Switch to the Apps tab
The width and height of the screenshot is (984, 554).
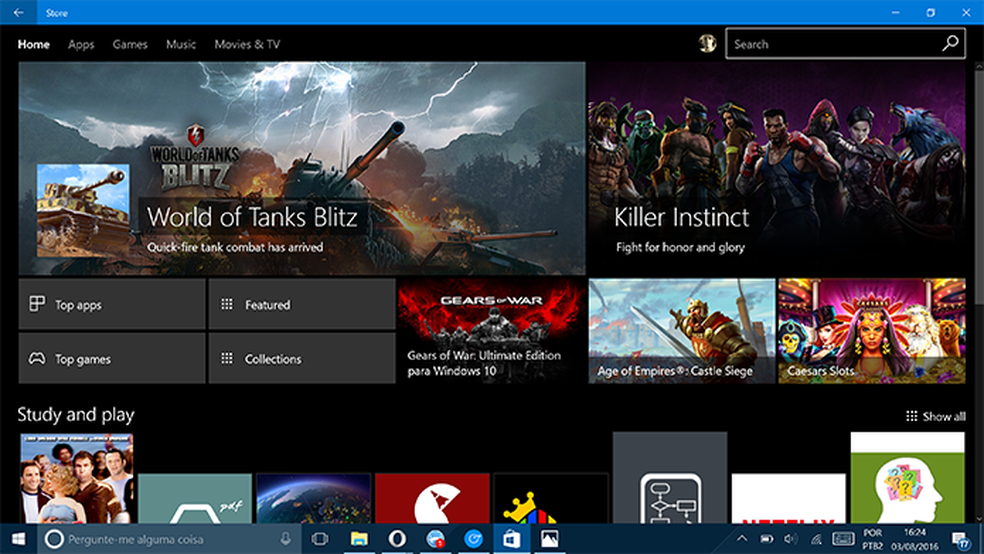click(81, 45)
